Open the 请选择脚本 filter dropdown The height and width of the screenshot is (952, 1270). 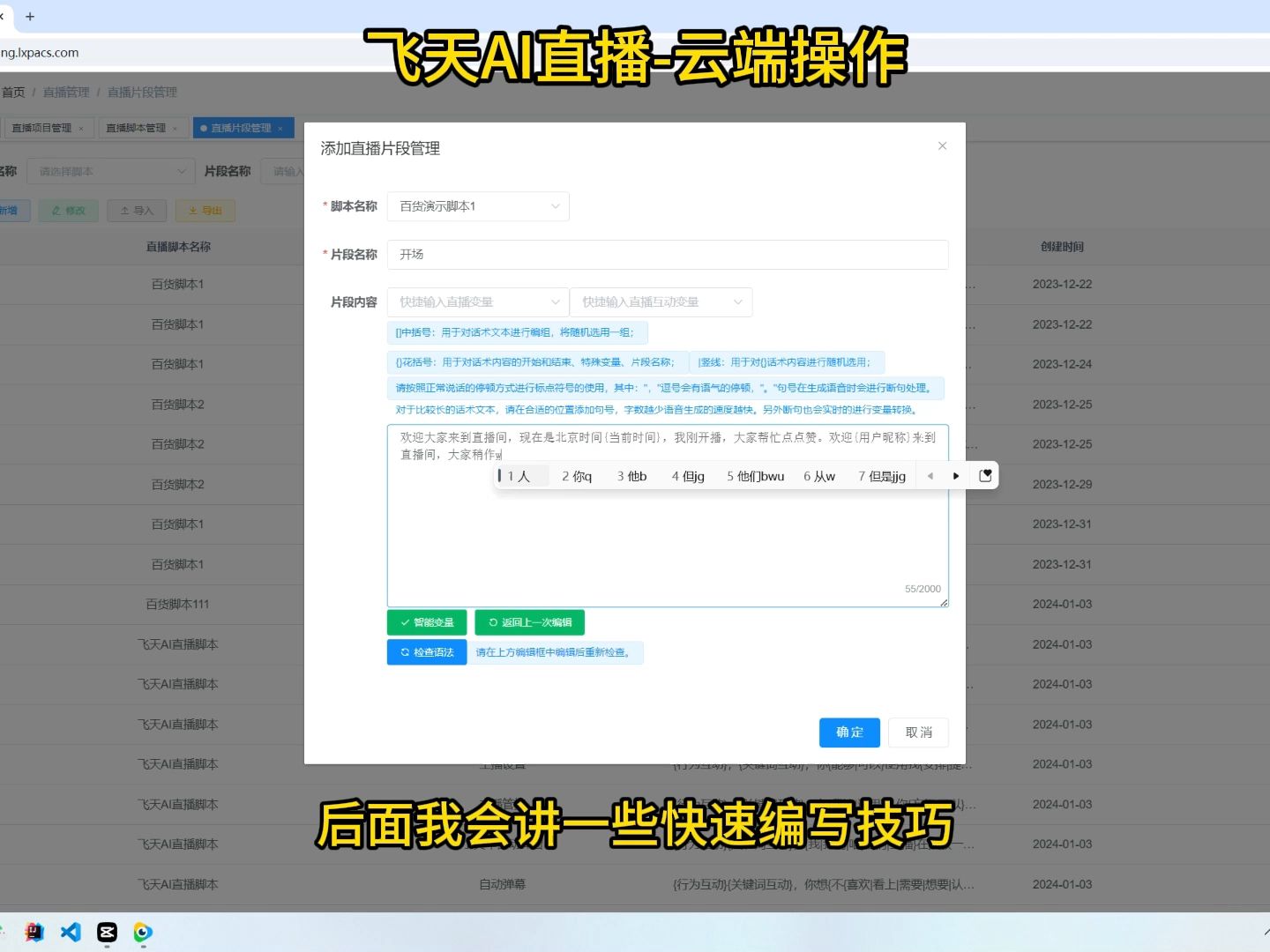coord(110,171)
